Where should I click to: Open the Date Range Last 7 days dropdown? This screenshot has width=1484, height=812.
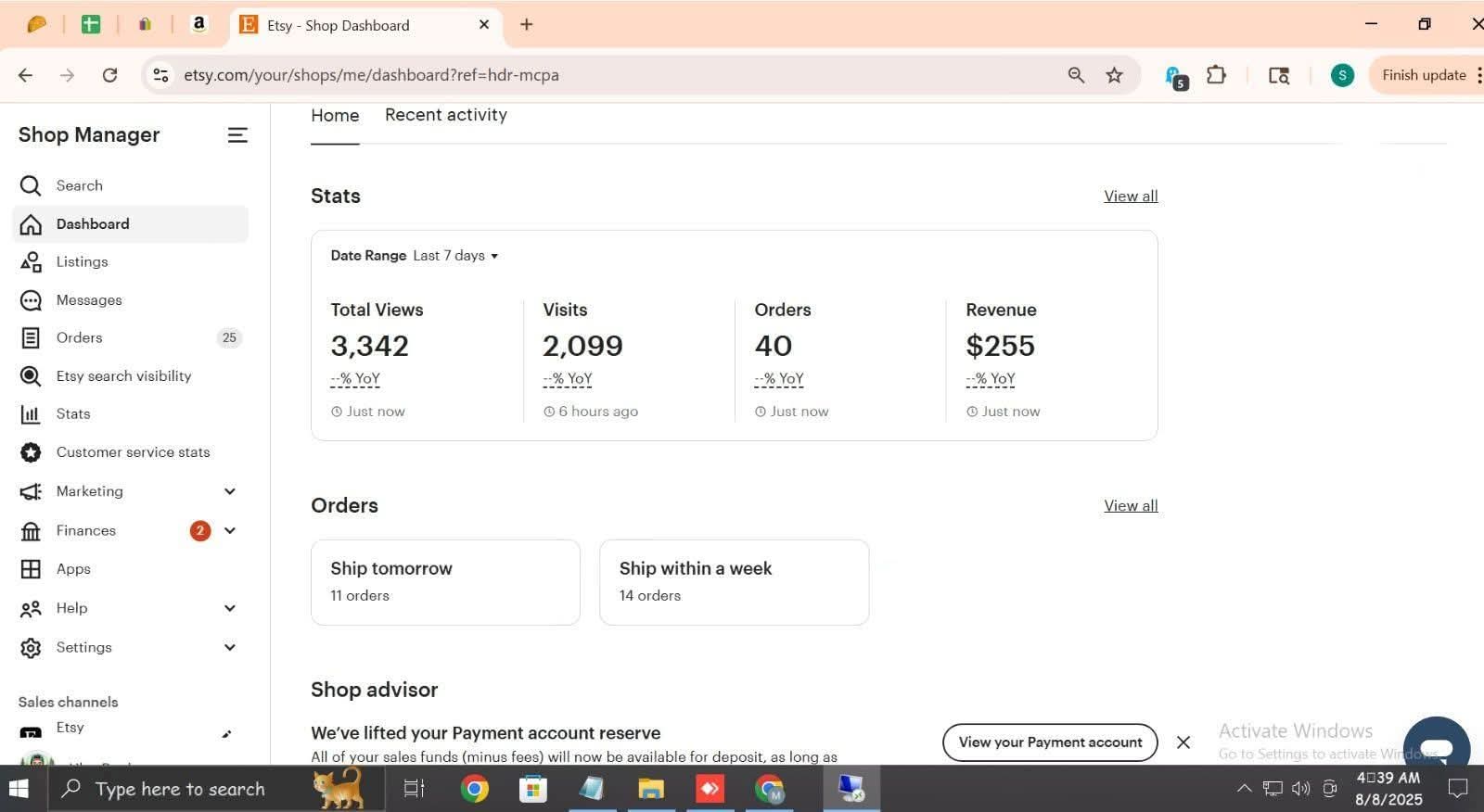tap(455, 256)
